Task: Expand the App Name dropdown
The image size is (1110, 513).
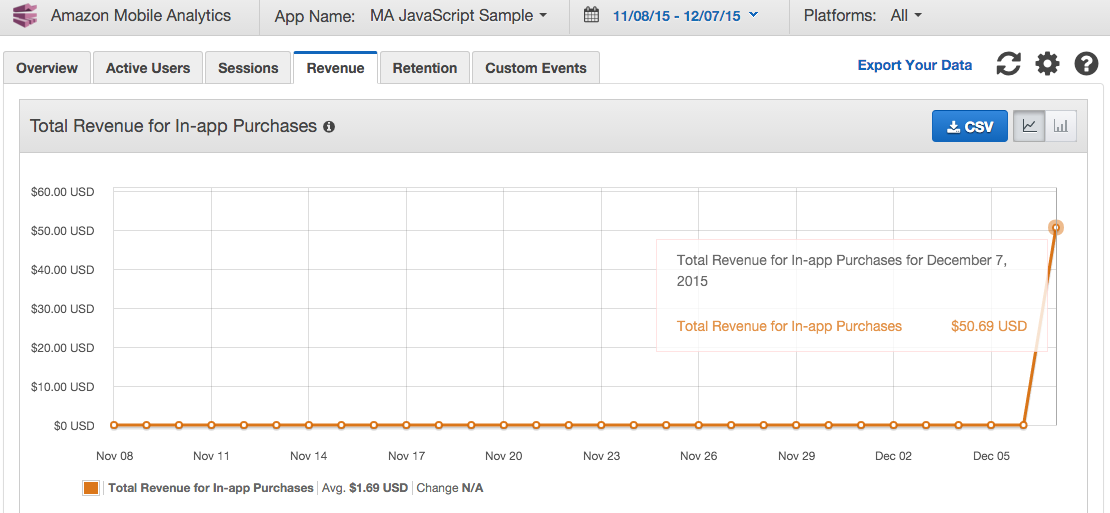Action: tap(458, 16)
